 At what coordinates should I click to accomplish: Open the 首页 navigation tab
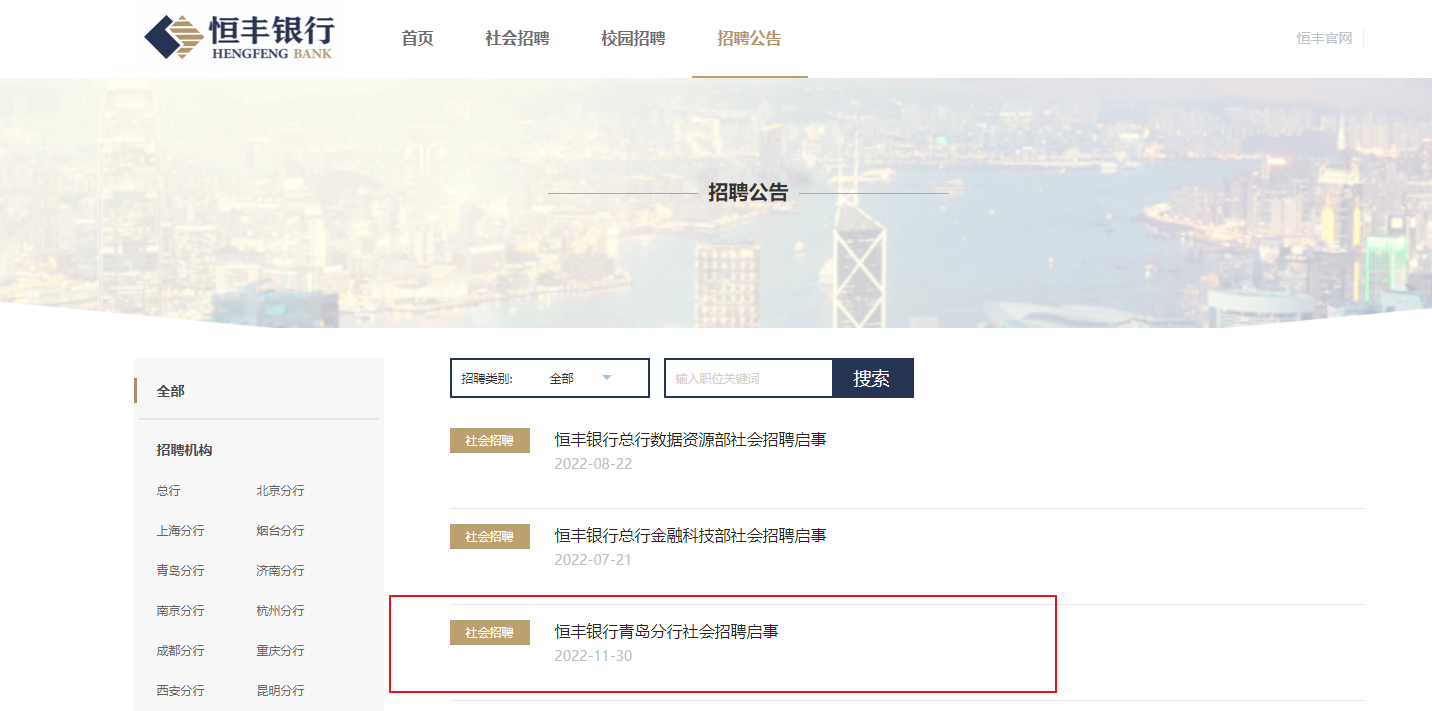pos(417,39)
